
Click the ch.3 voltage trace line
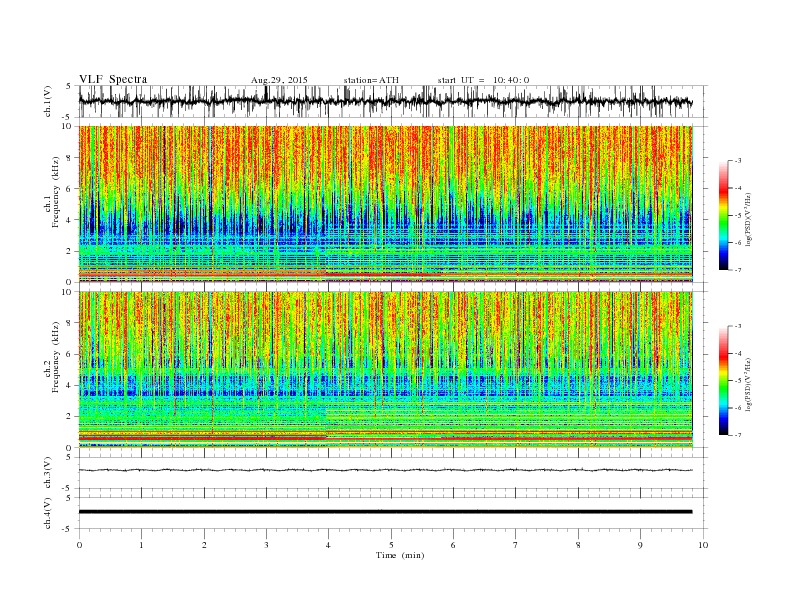pos(385,470)
